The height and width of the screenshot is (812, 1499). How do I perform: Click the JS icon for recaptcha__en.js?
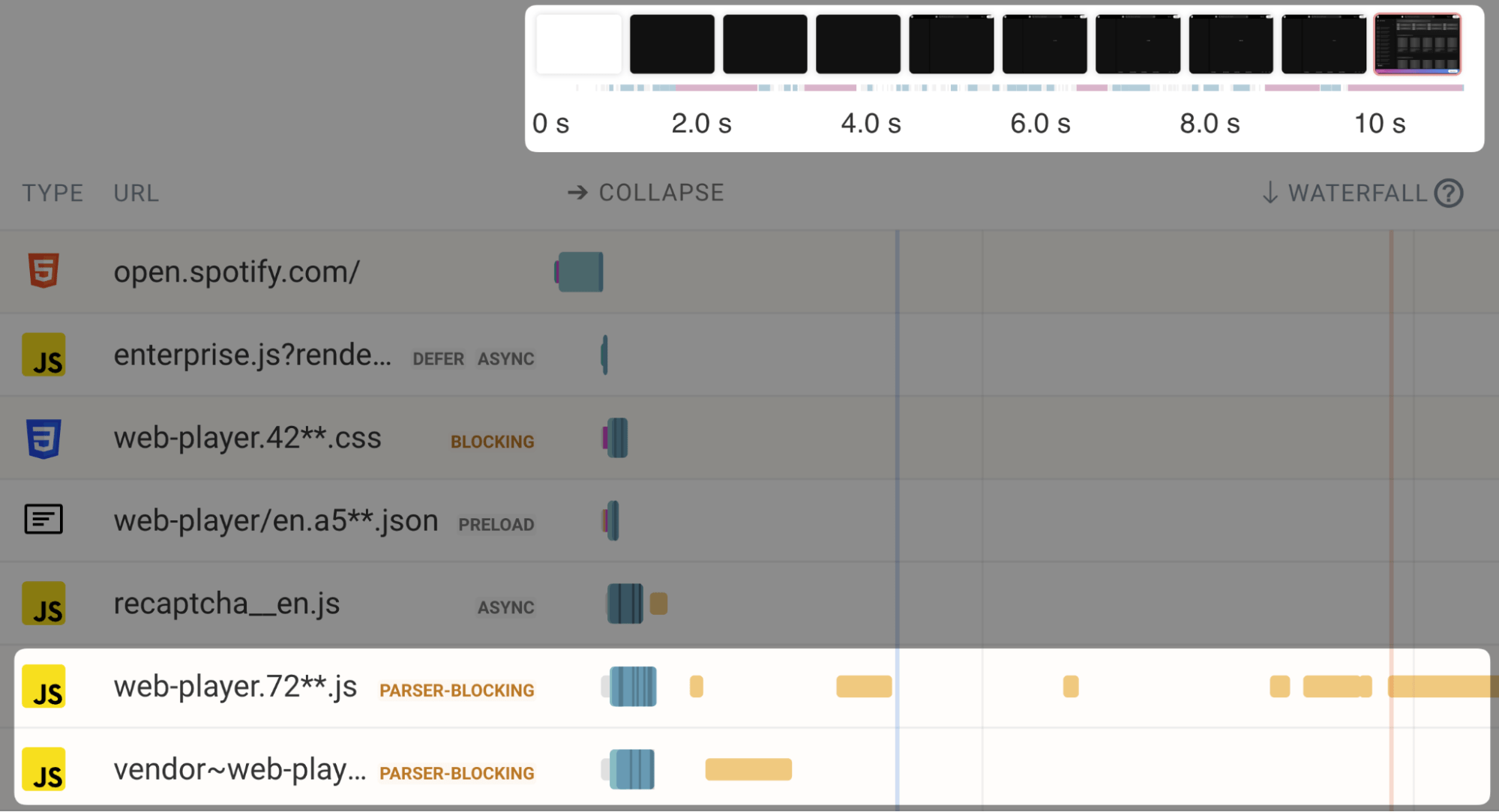click(x=43, y=603)
